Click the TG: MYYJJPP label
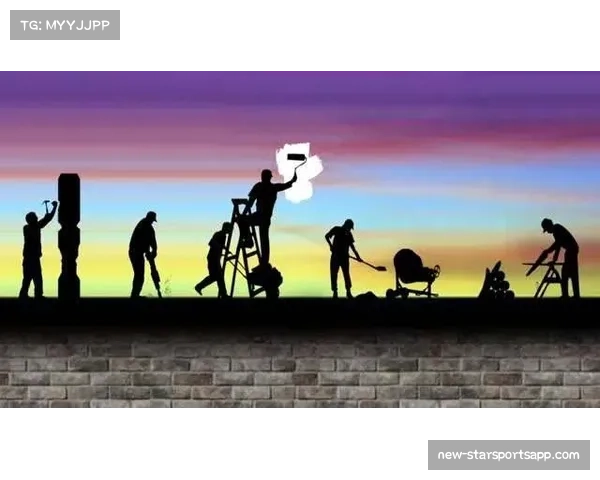This screenshot has height=480, width=600. coord(64,24)
